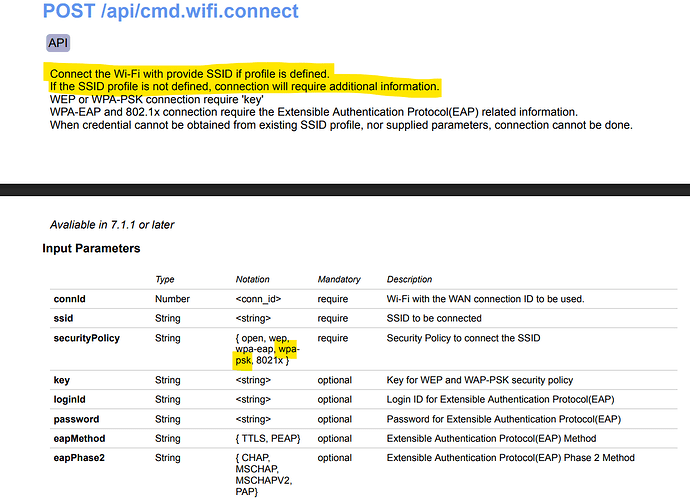Select the Input Parameters section heading

coord(91,248)
